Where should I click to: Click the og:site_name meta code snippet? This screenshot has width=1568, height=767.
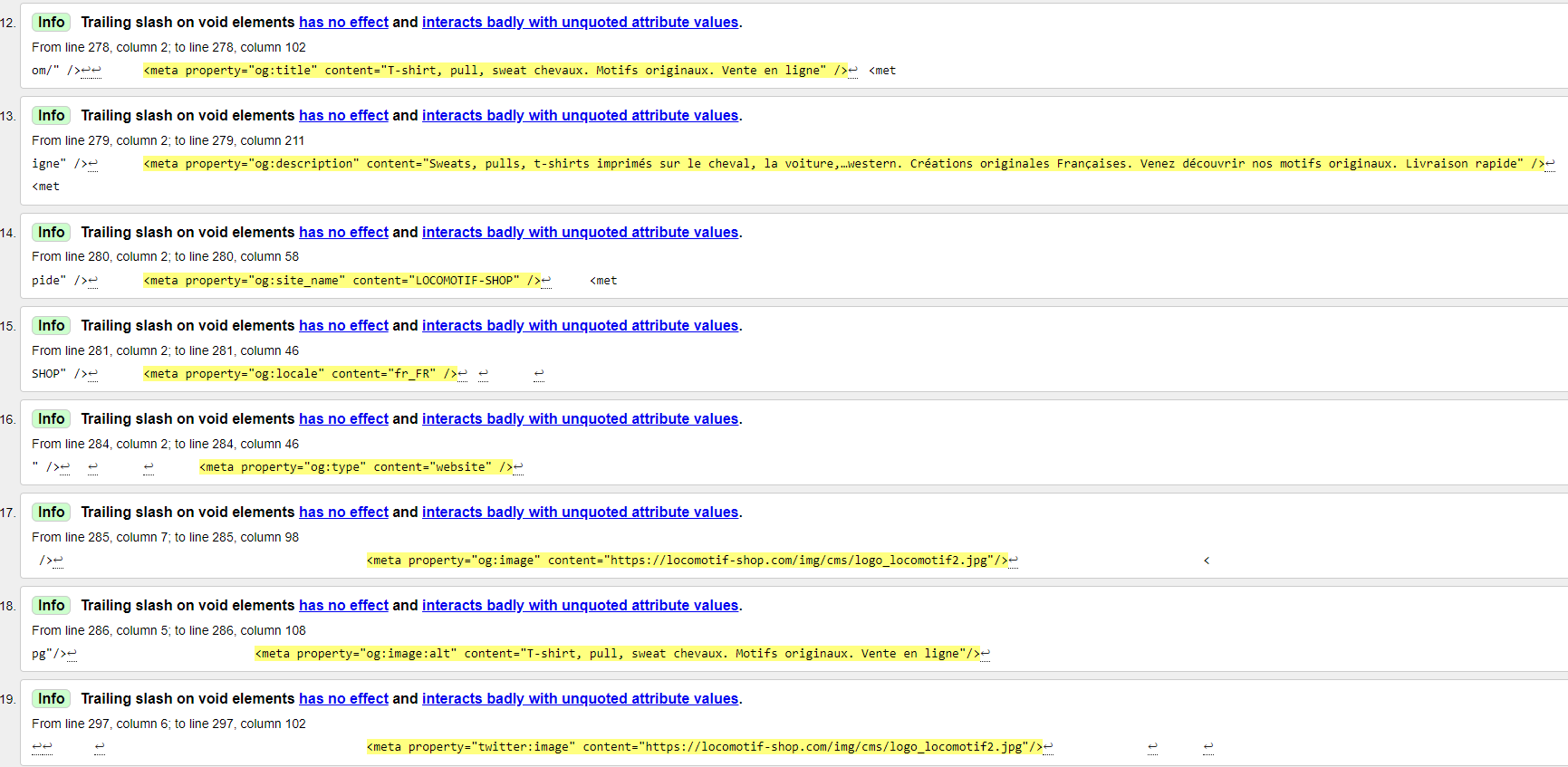[x=342, y=281]
